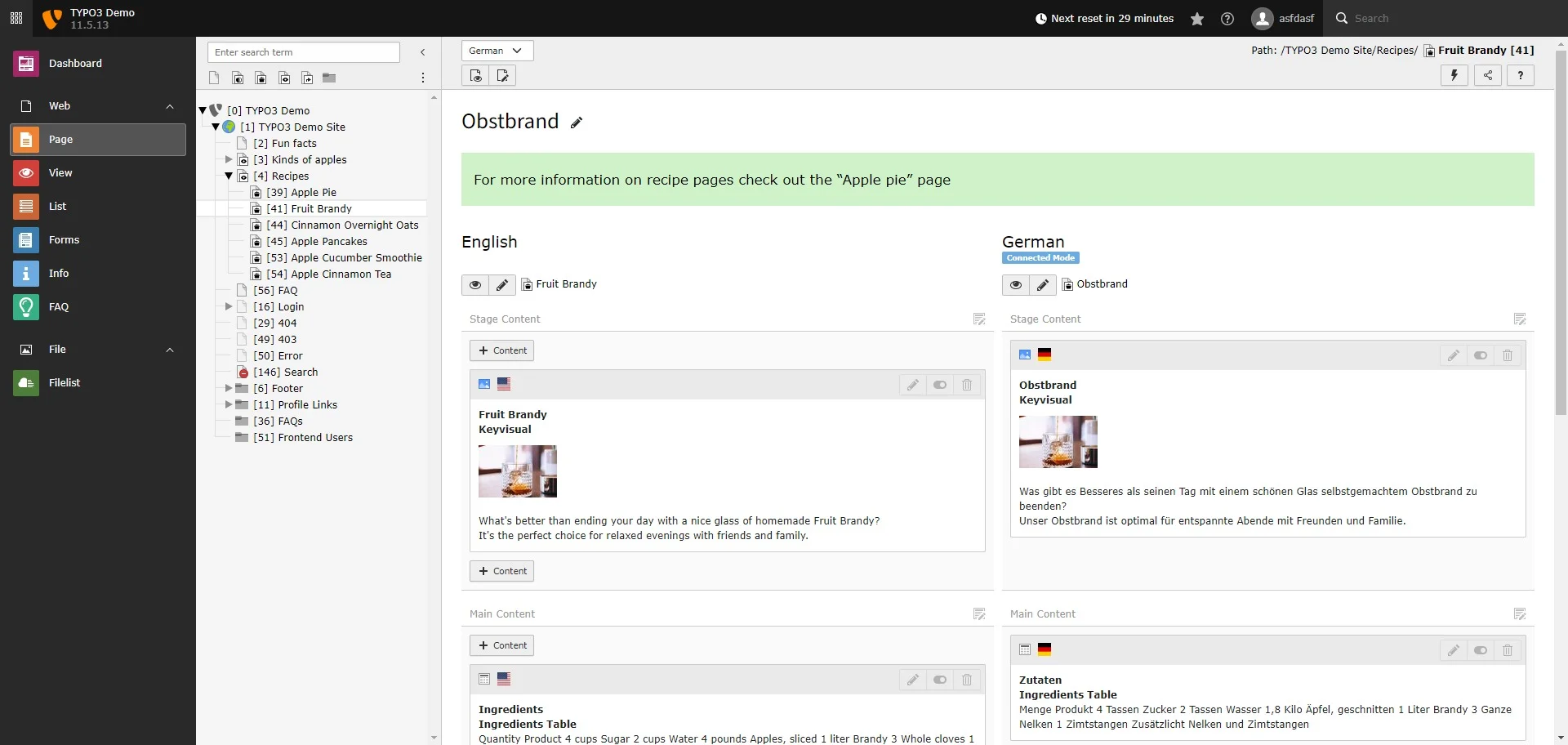Open the application grid menu icon
This screenshot has height=745, width=1568.
tap(16, 18)
